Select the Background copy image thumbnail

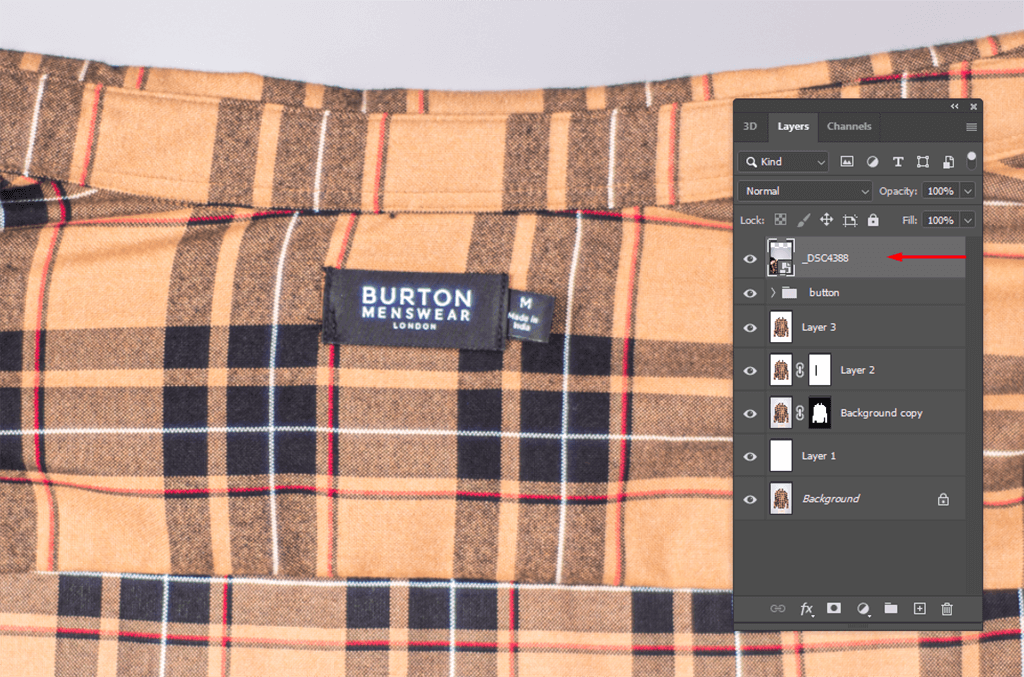pyautogui.click(x=781, y=413)
